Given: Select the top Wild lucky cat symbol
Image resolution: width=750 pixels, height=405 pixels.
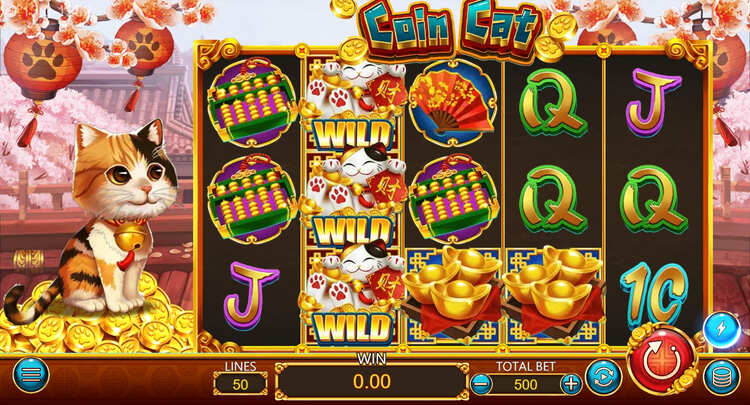Looking at the screenshot, I should pos(353,103).
